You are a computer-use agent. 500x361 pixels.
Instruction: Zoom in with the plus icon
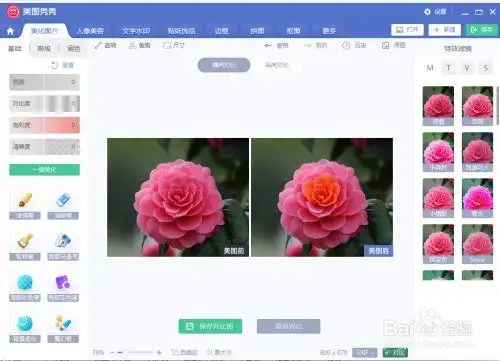tap(159, 352)
